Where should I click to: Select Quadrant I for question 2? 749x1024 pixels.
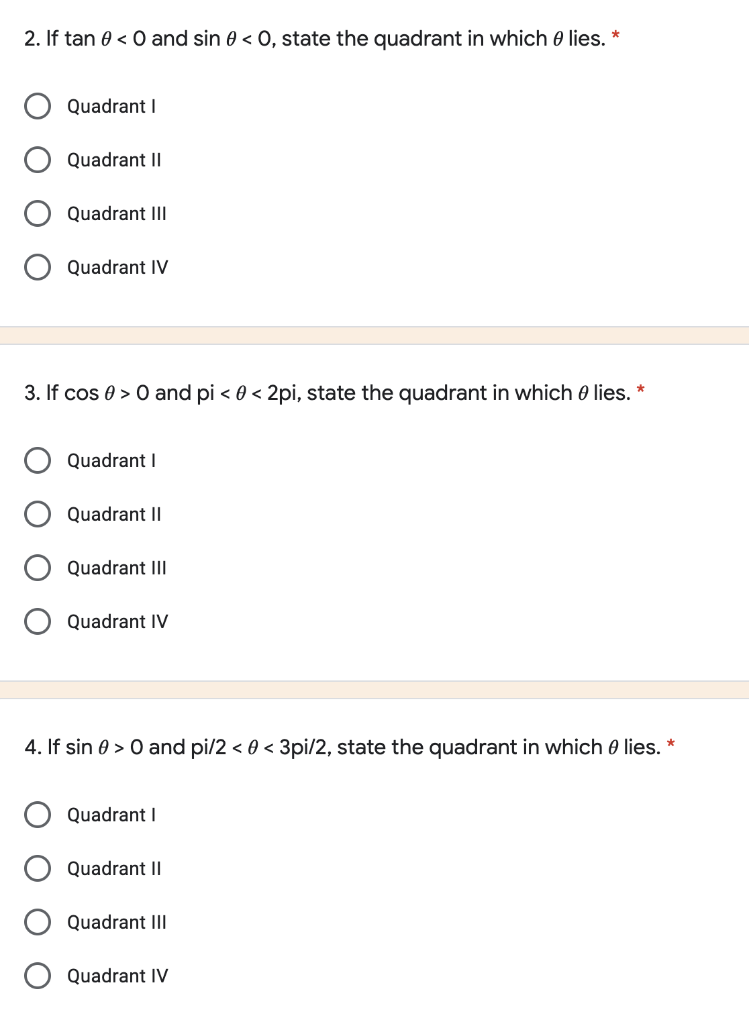point(37,106)
